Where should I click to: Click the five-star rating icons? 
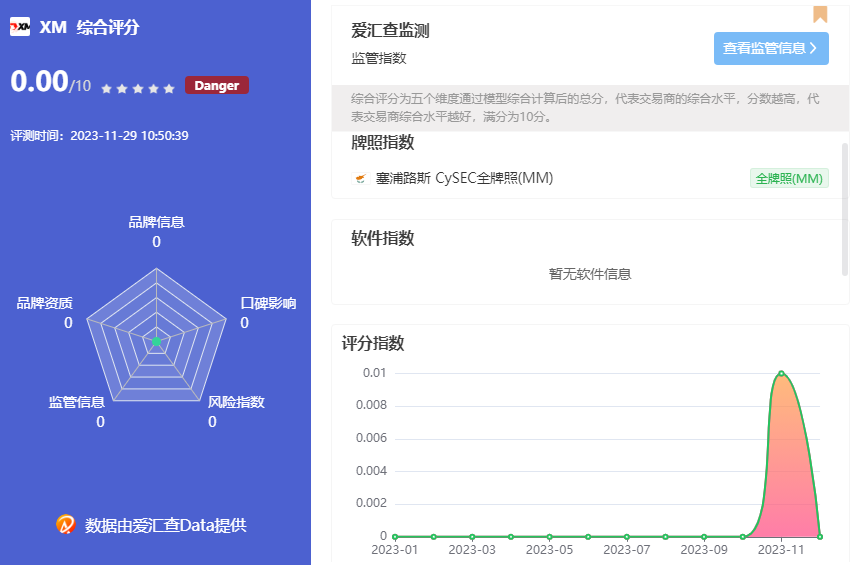coord(138,88)
